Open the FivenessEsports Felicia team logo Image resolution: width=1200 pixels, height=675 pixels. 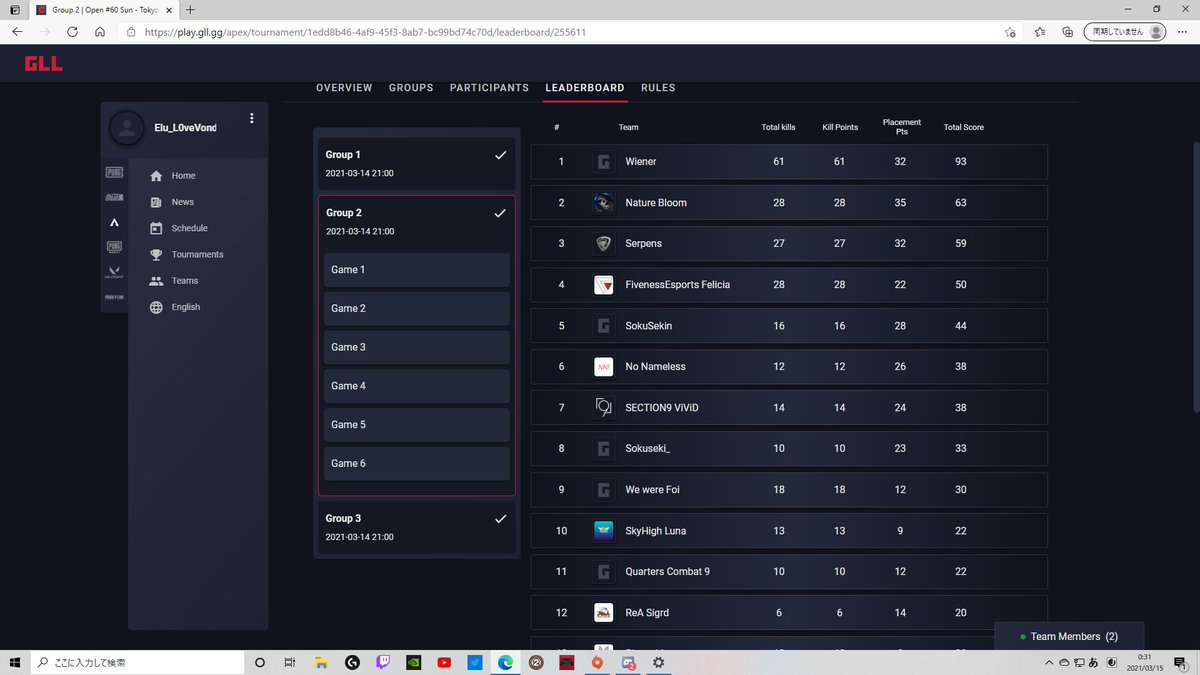coord(603,285)
